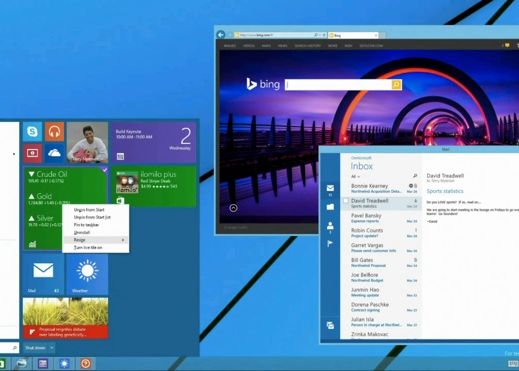Open People icon in Mail sidebar
The width and height of the screenshot is (519, 371).
click(330, 226)
